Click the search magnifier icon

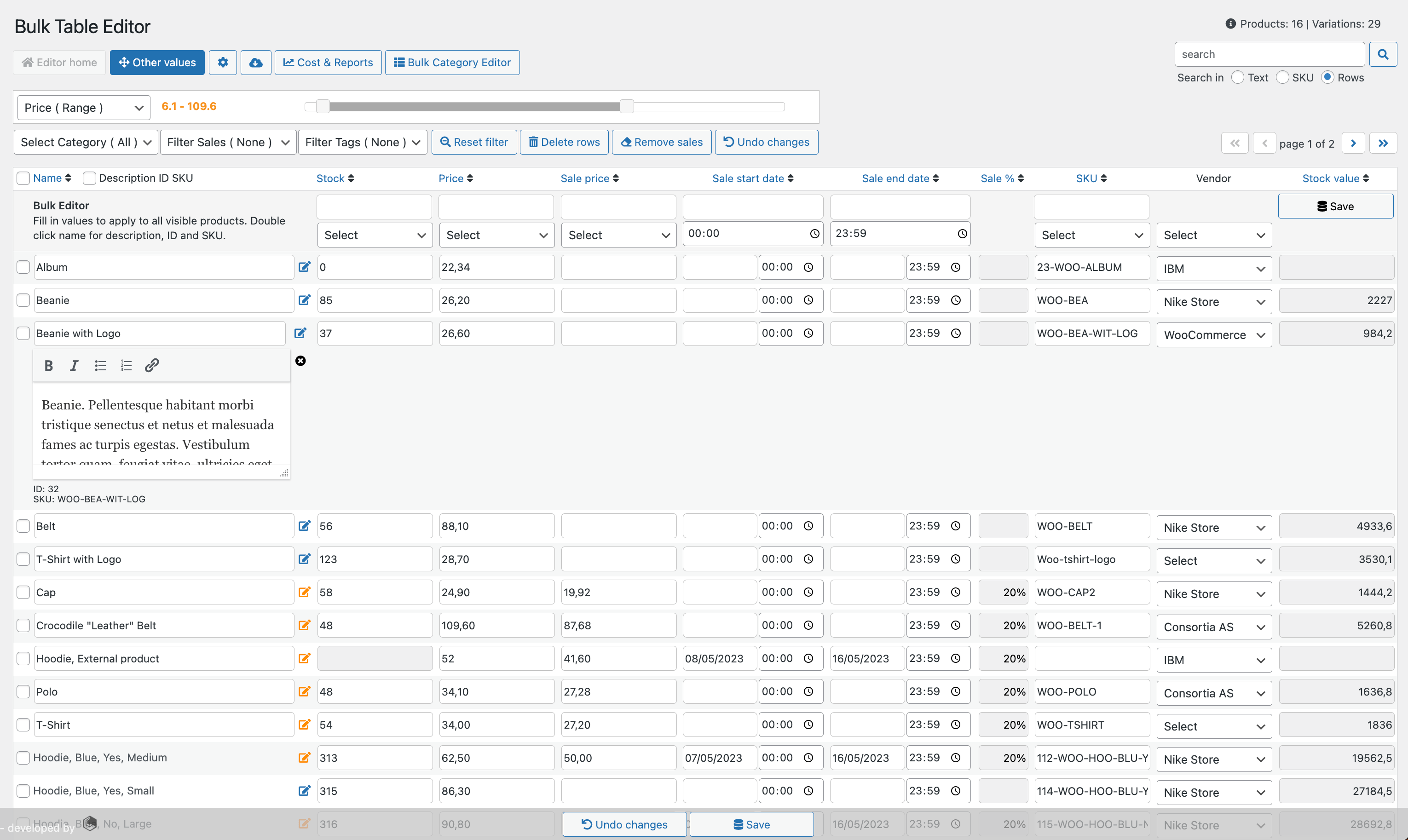click(x=1383, y=54)
